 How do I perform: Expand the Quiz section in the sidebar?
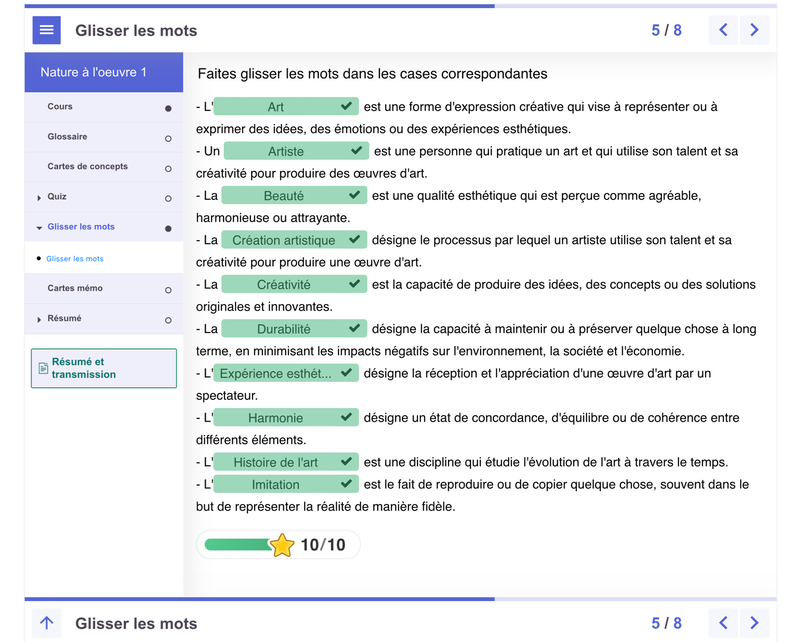(x=40, y=197)
